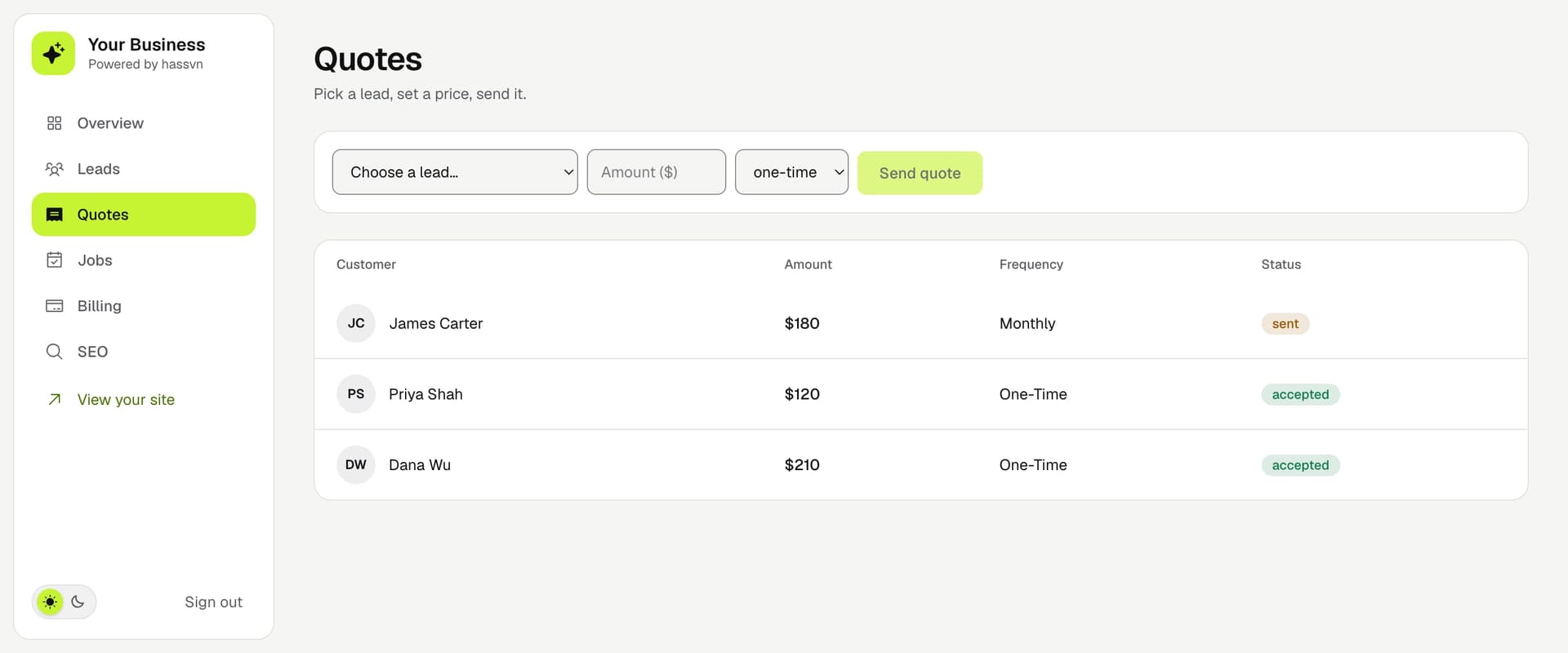Select the James Carter name
The image size is (1568, 653).
click(x=435, y=324)
